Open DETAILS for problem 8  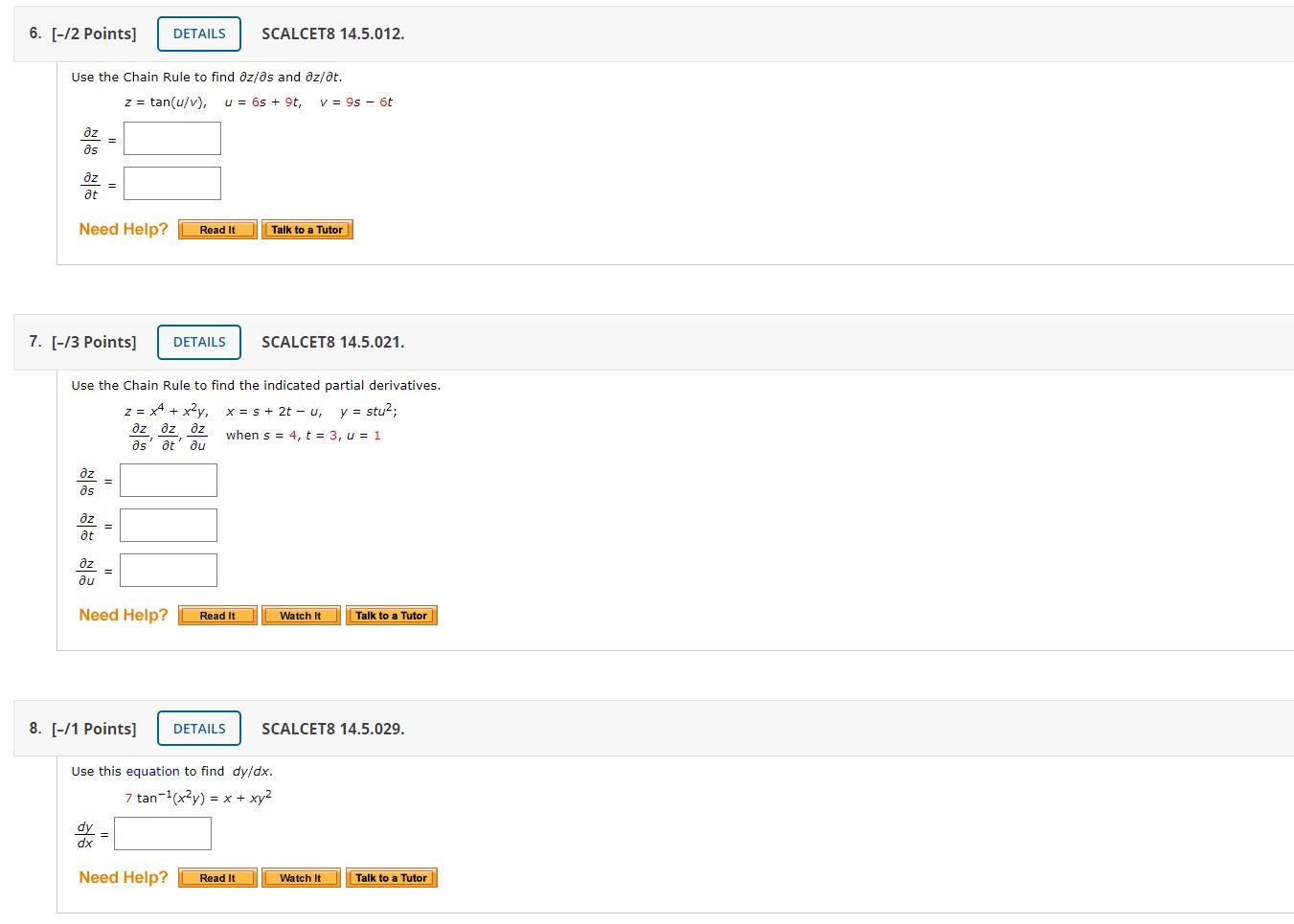tap(198, 728)
